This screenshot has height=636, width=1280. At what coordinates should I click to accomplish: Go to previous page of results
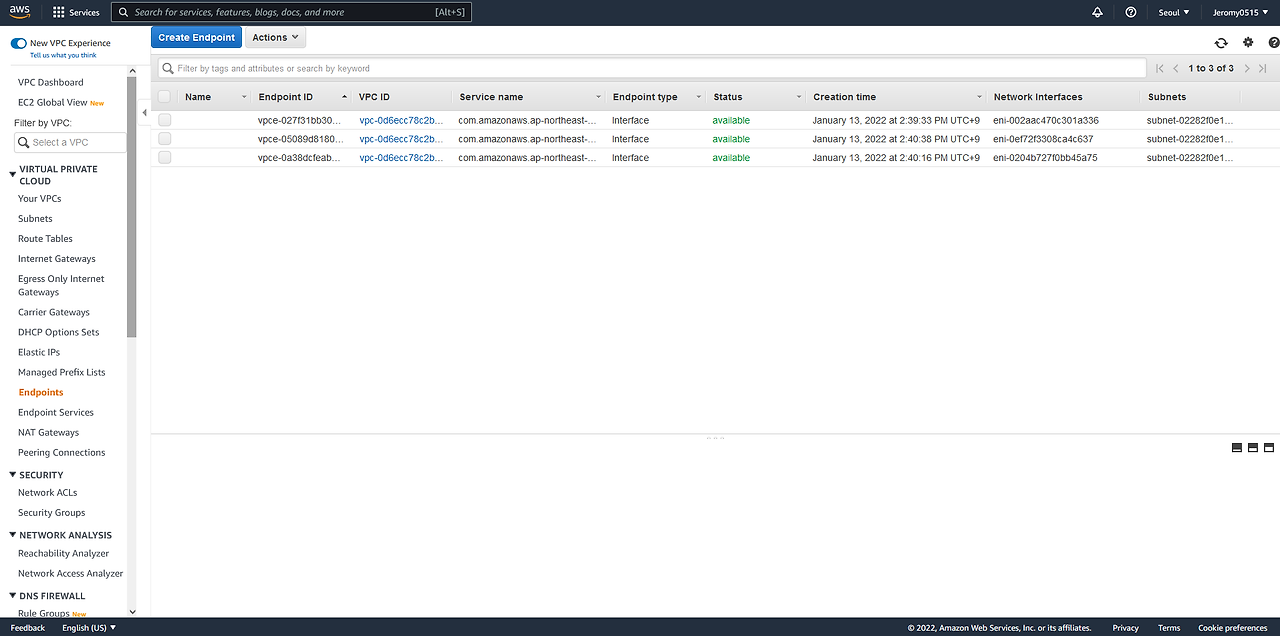click(x=1176, y=68)
